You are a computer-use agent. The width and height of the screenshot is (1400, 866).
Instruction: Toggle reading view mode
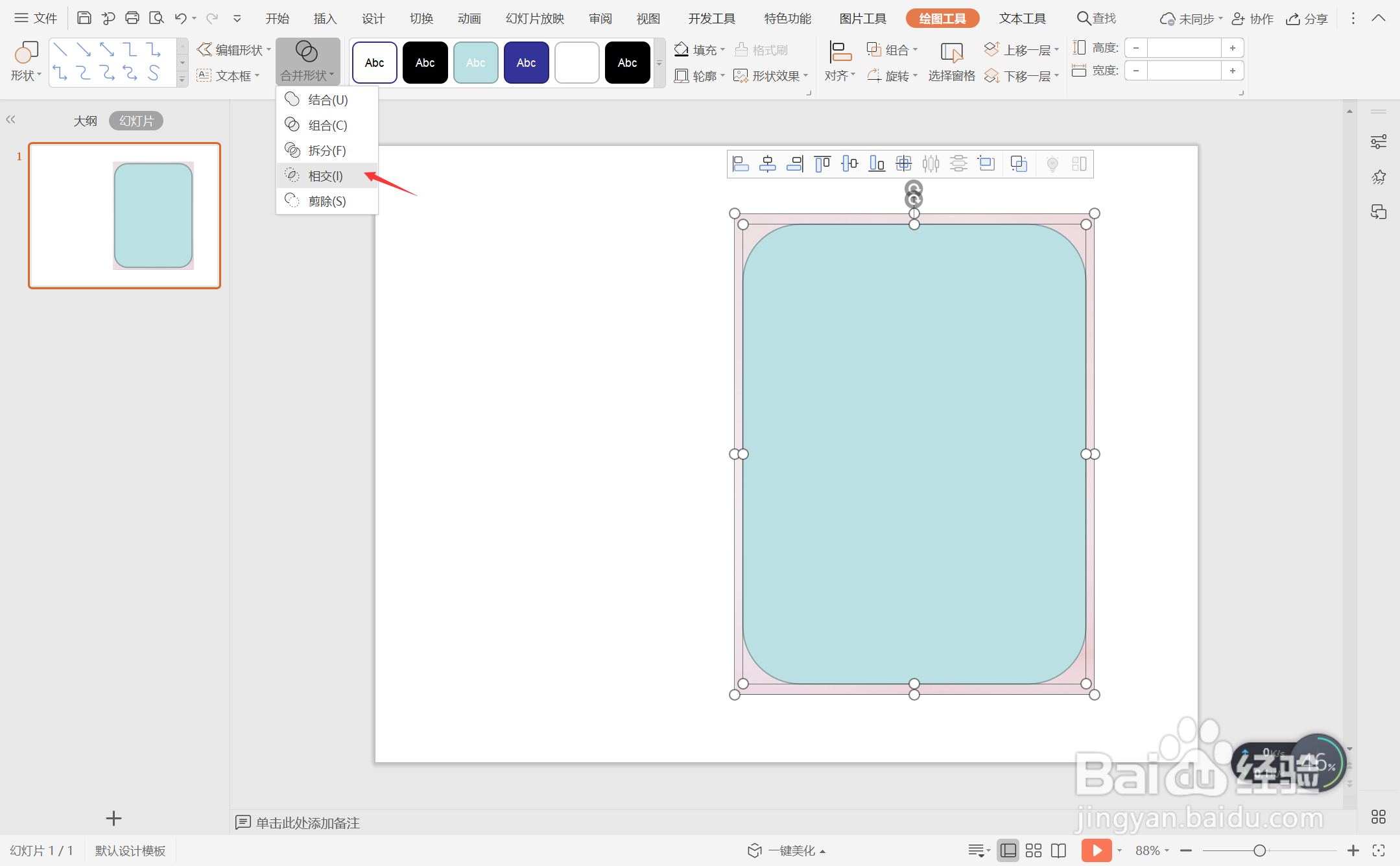point(1058,850)
